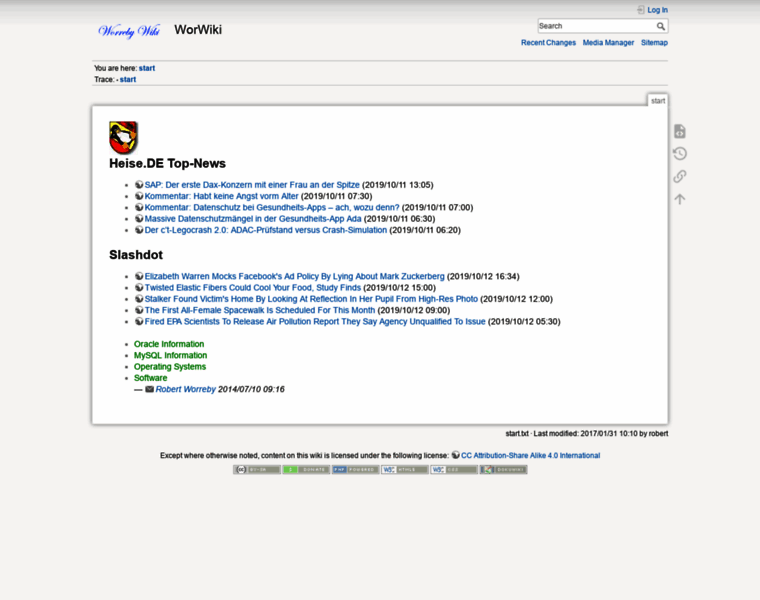Image resolution: width=760 pixels, height=600 pixels.
Task: Open Stalker Found Victim's Home article
Action: point(311,299)
